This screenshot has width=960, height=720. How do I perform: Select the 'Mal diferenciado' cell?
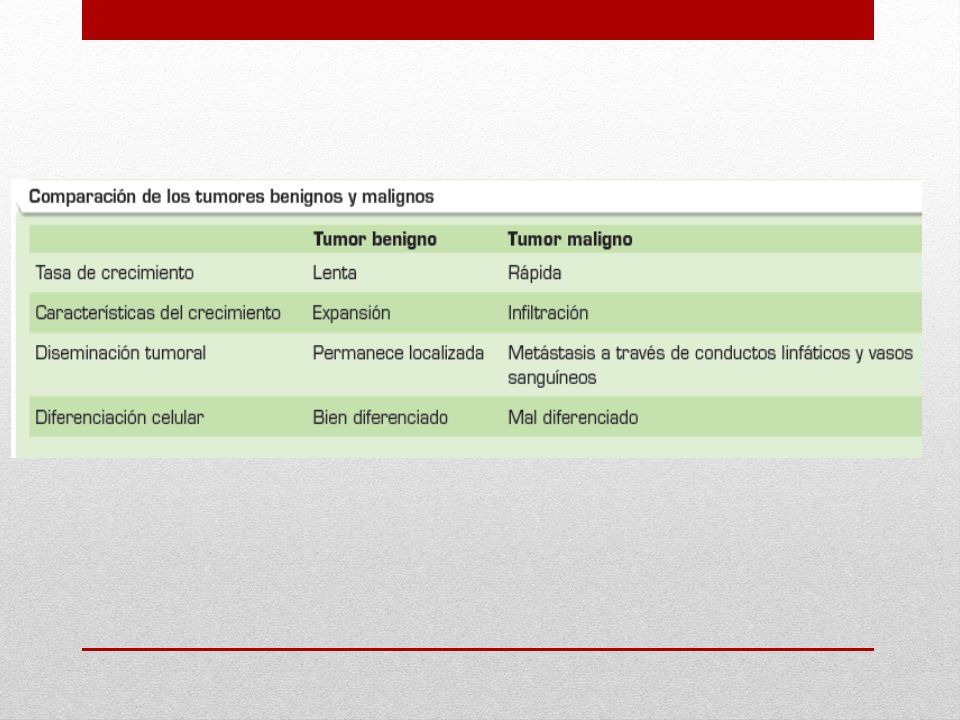pos(573,418)
